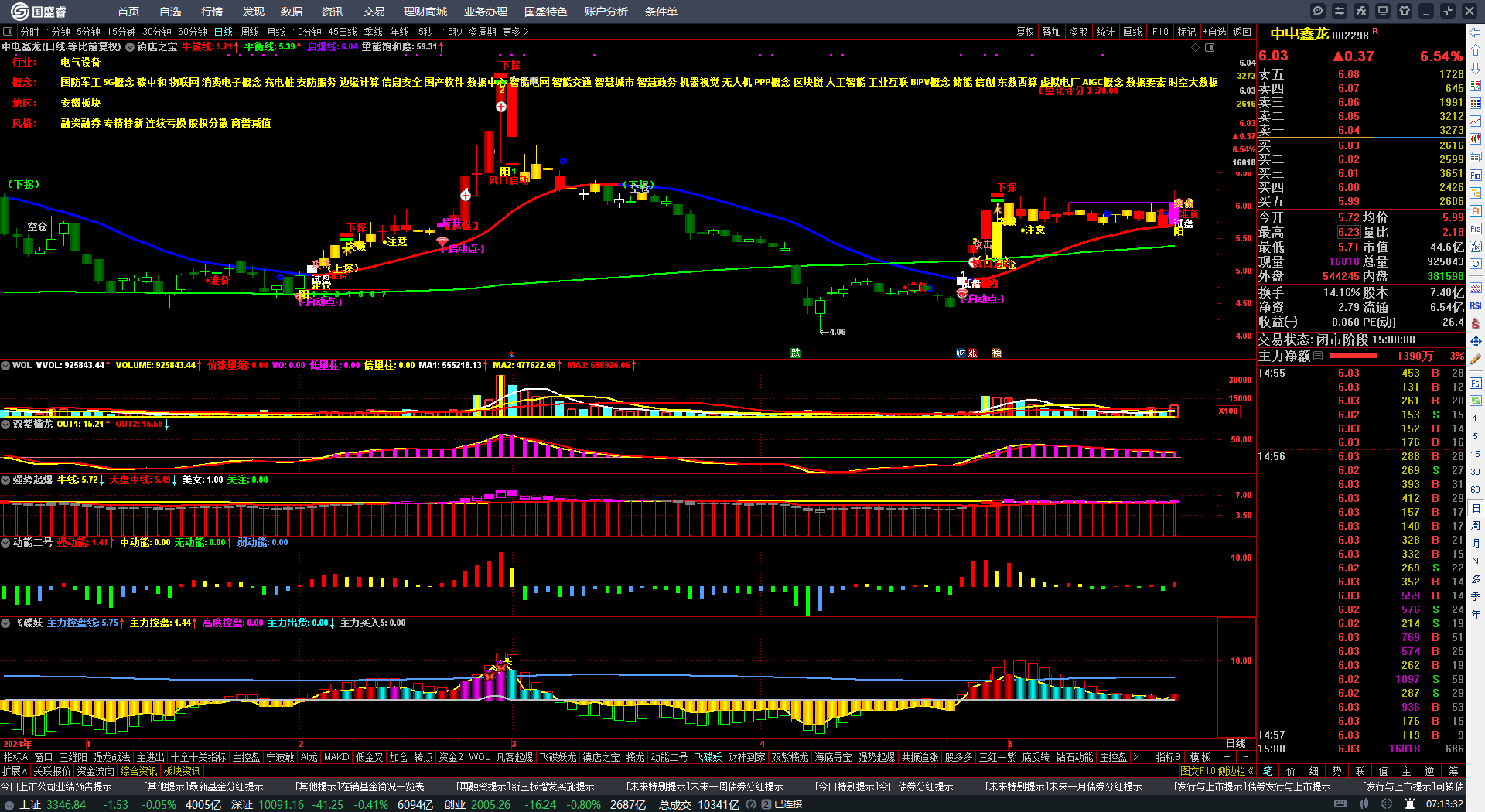
Task: Click the 画线 drawing tools button
Action: pyautogui.click(x=1133, y=32)
